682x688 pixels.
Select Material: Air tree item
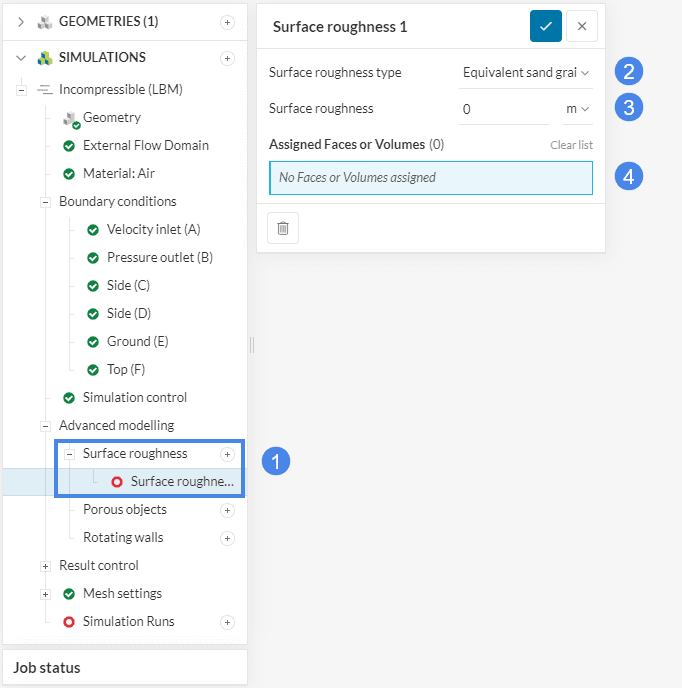[118, 174]
